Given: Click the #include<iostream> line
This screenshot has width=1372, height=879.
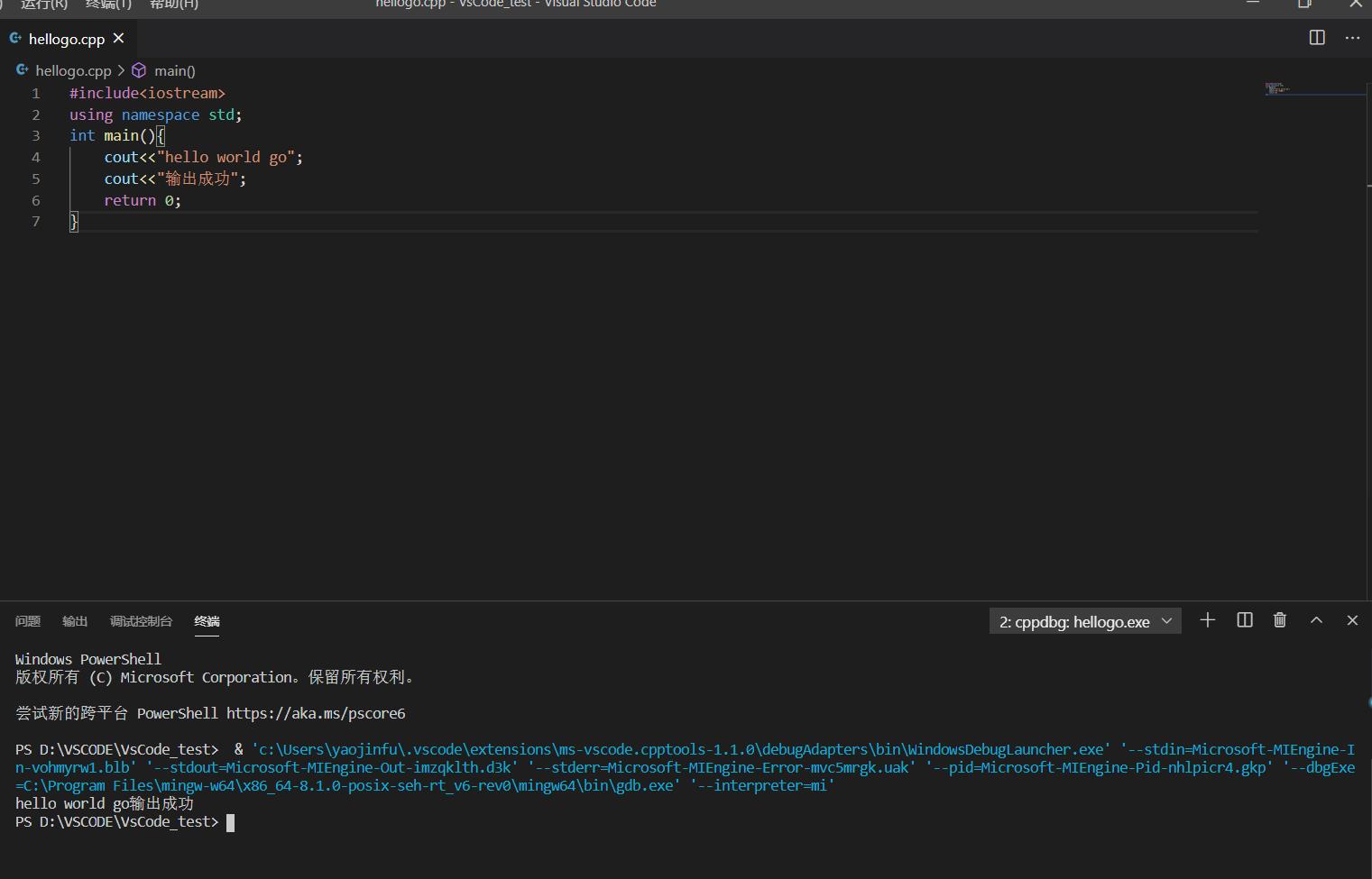Looking at the screenshot, I should [x=147, y=93].
